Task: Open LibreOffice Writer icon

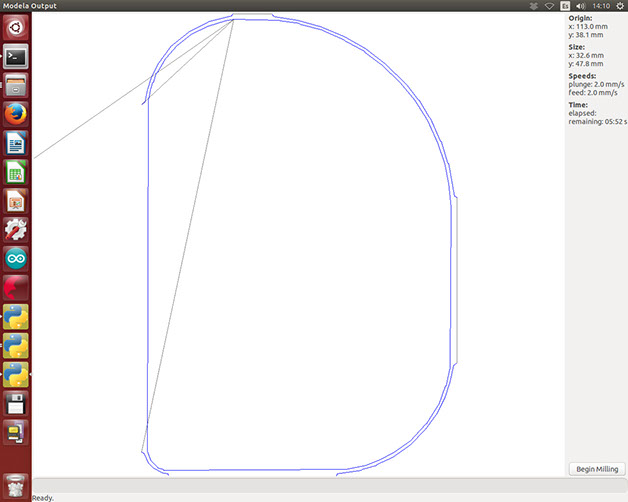Action: (x=16, y=143)
